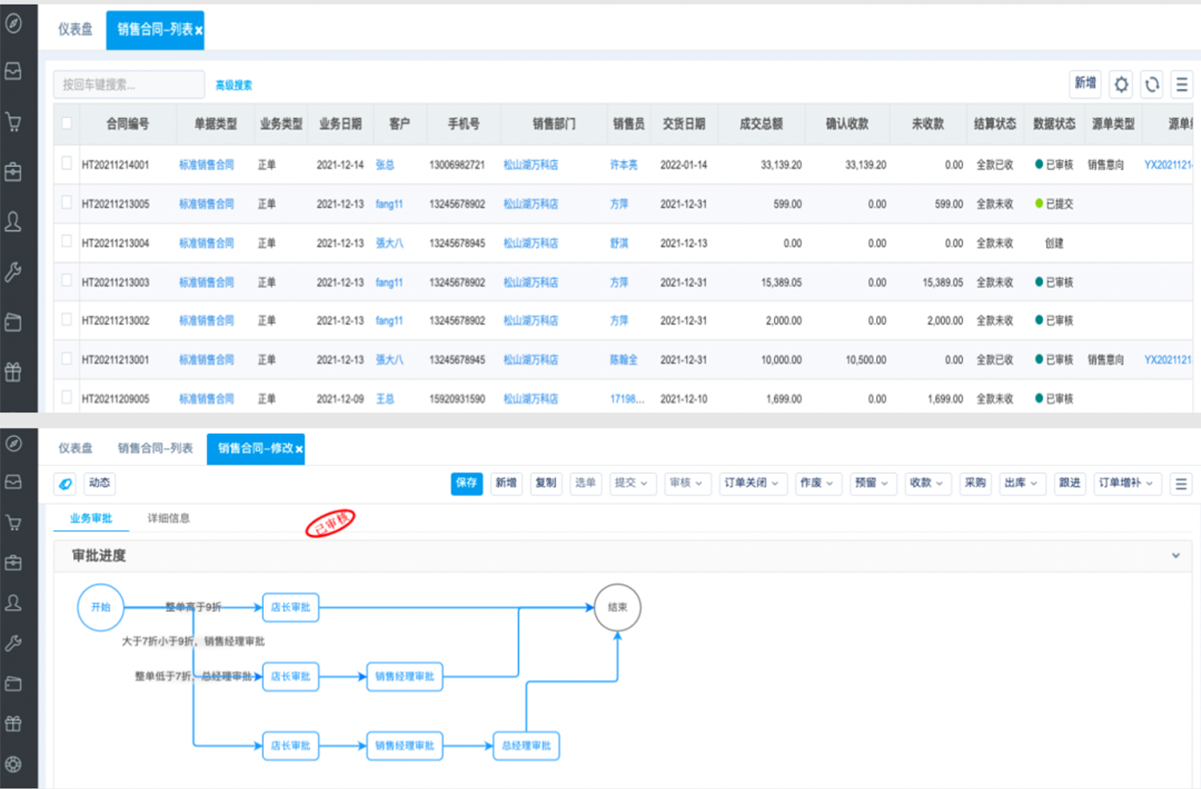The image size is (1201, 789).
Task: Open inbox icon in upper list screen sidebar
Action: (13, 72)
